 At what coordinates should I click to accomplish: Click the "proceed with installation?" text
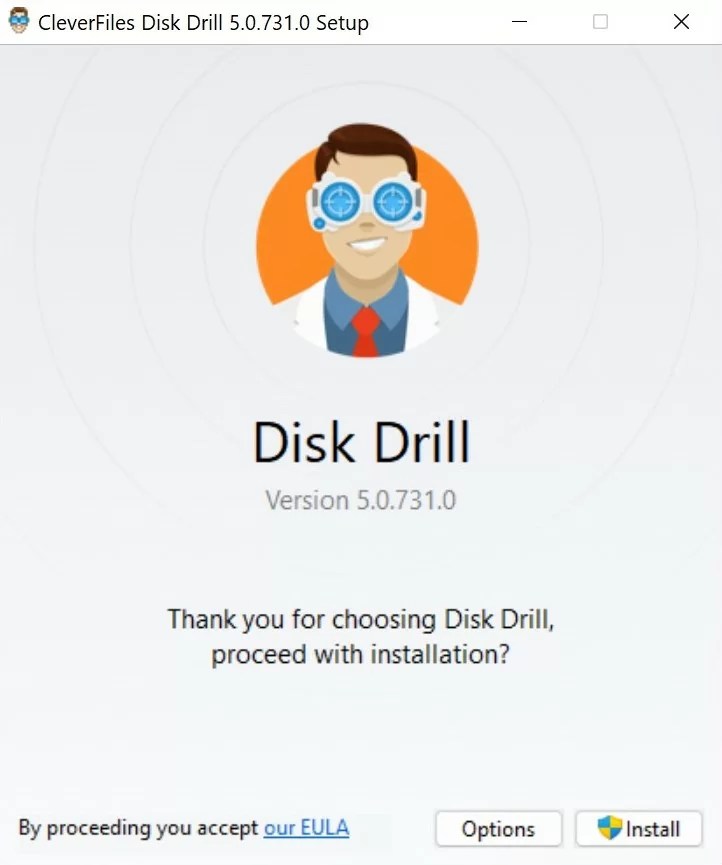361,654
